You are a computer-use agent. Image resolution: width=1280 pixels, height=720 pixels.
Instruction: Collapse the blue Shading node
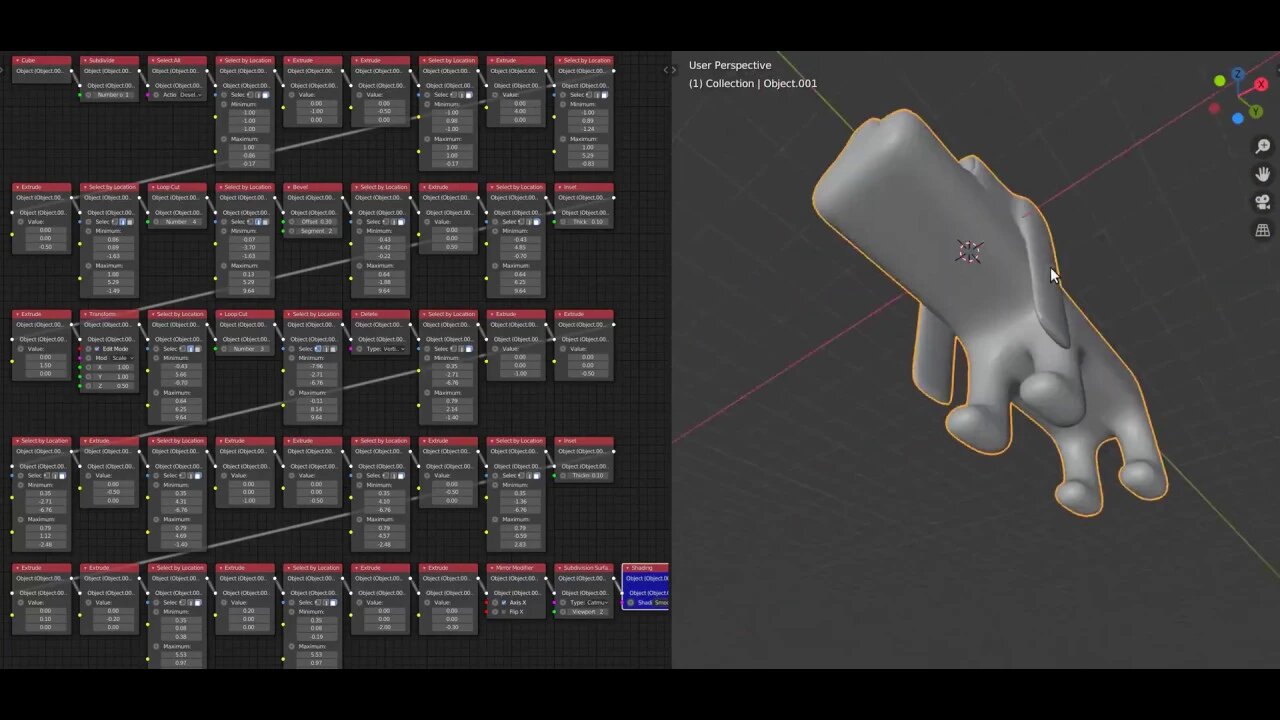(x=627, y=568)
